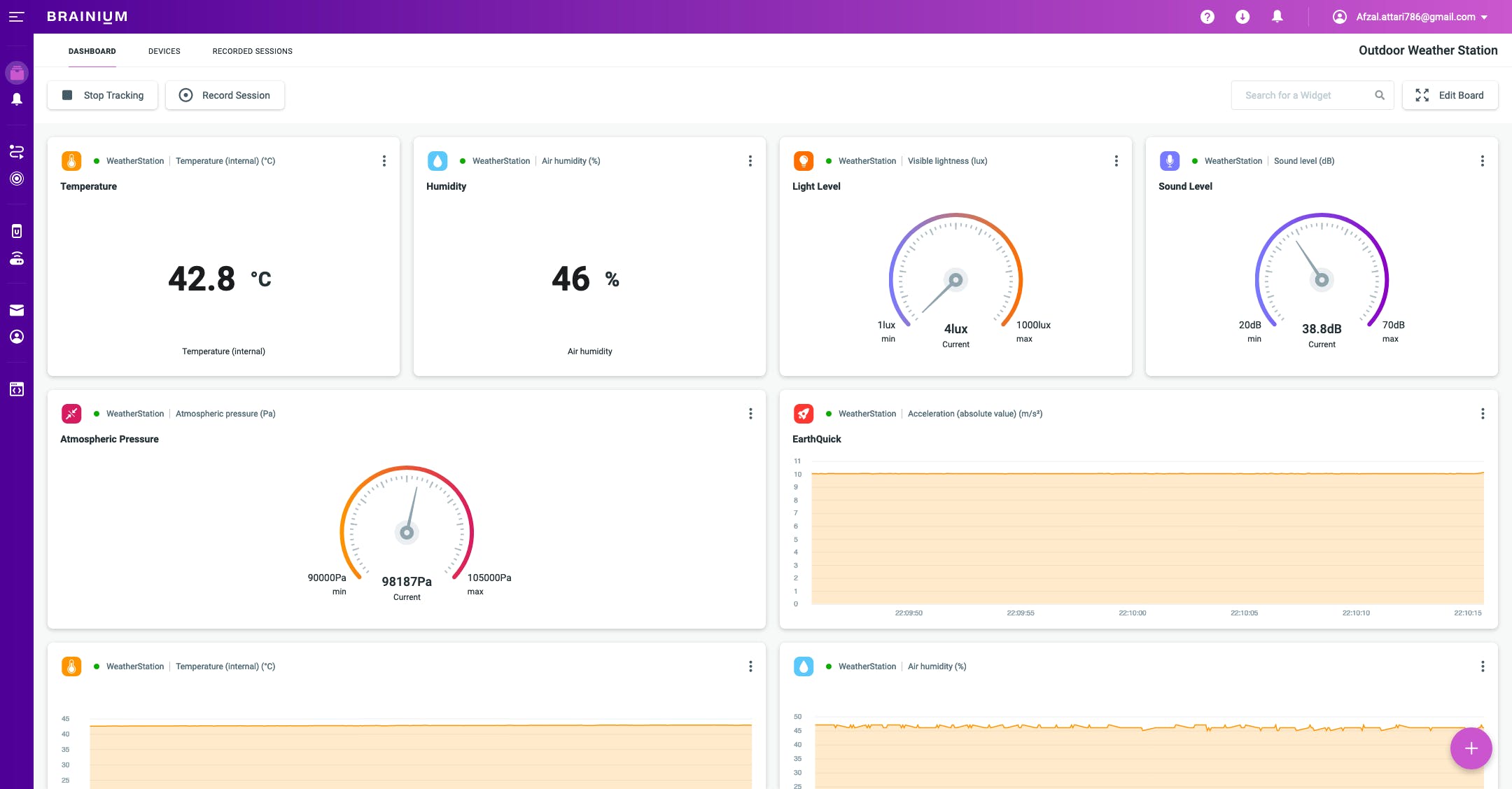
Task: Click the Record Session button
Action: (x=225, y=95)
